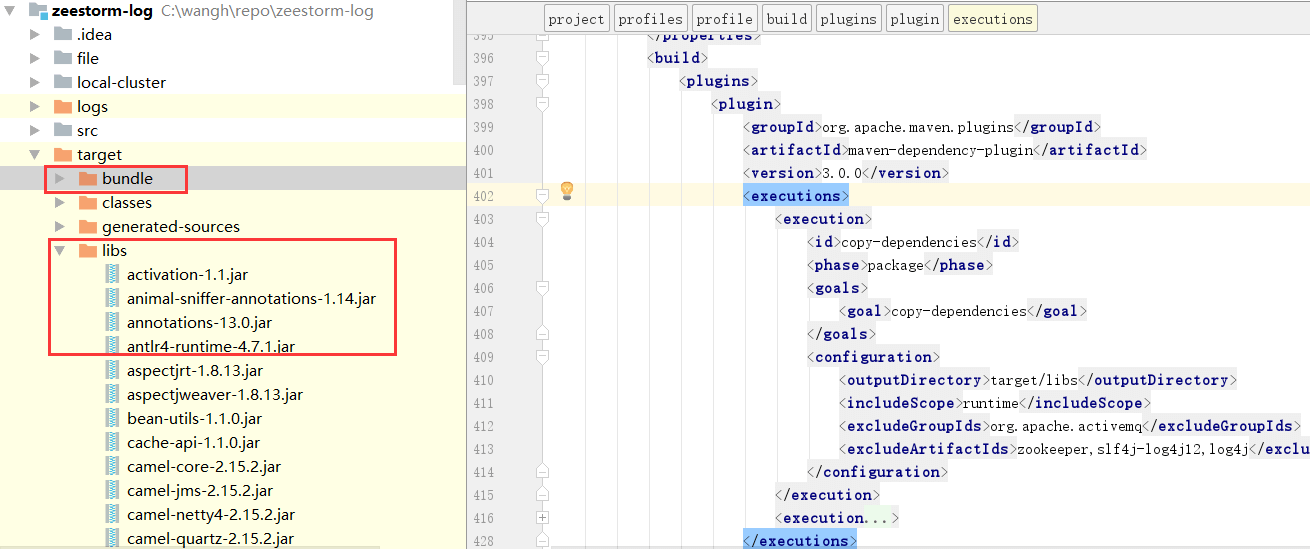The width and height of the screenshot is (1310, 549).
Task: Select camel-quartz-2.15.2.jar in the tree
Action: [210, 538]
